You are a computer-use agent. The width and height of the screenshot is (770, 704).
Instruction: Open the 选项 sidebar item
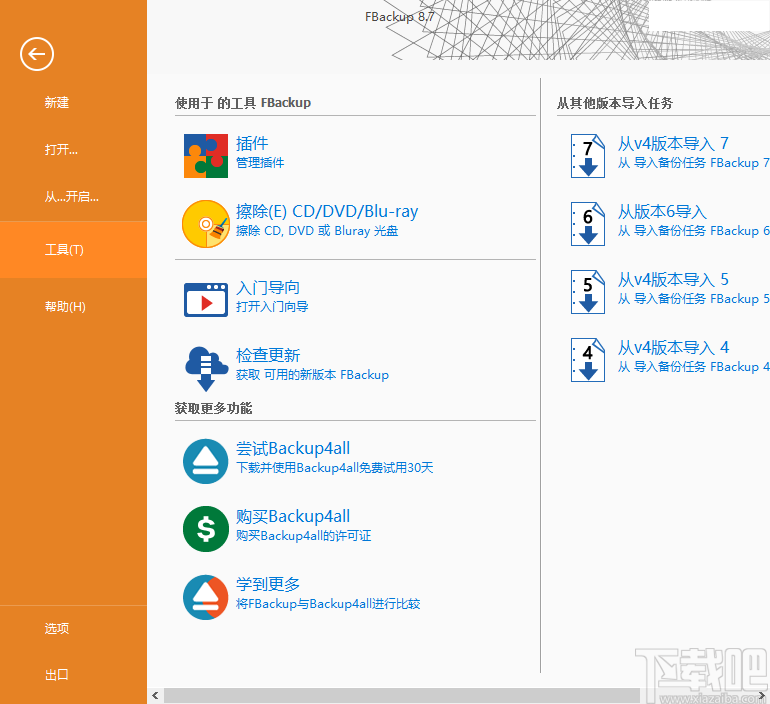point(57,628)
